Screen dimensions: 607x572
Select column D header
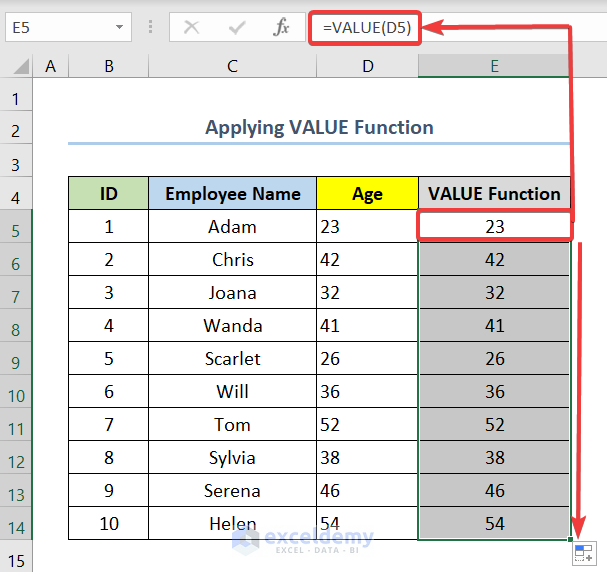coord(367,66)
